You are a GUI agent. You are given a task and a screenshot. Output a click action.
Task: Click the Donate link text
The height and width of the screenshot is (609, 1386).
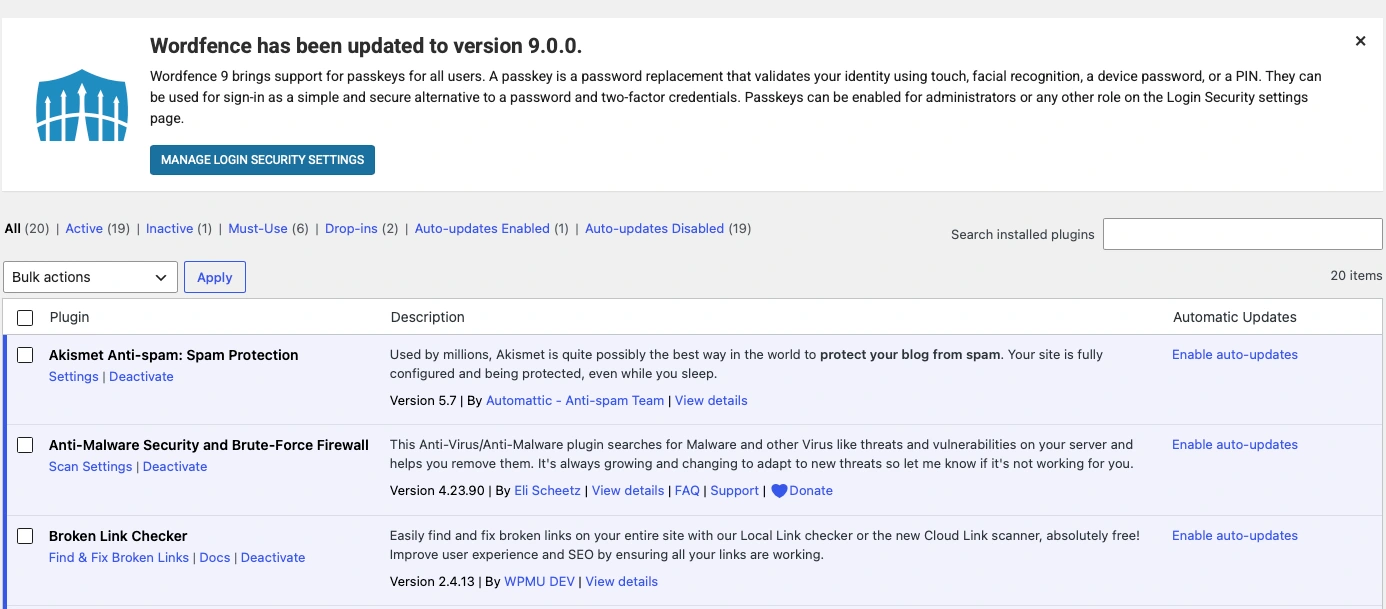(x=811, y=491)
